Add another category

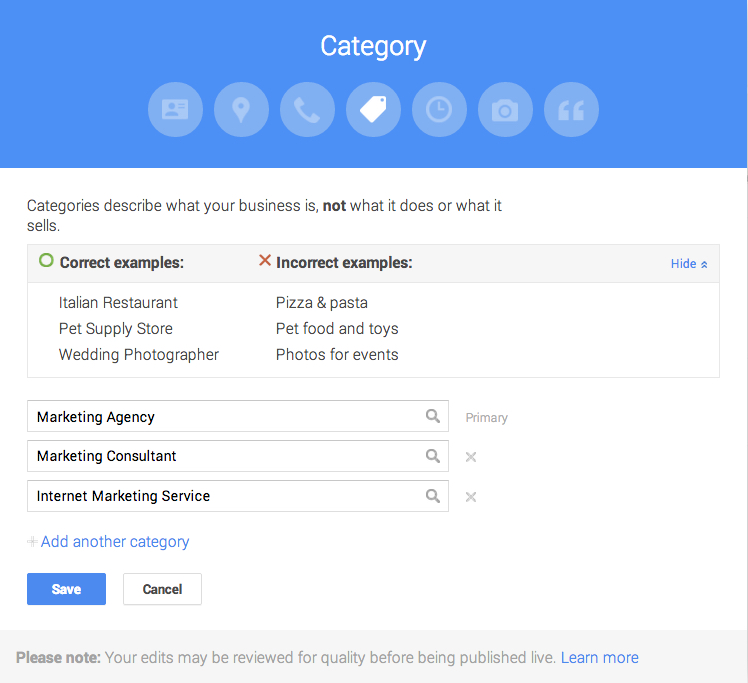point(114,542)
